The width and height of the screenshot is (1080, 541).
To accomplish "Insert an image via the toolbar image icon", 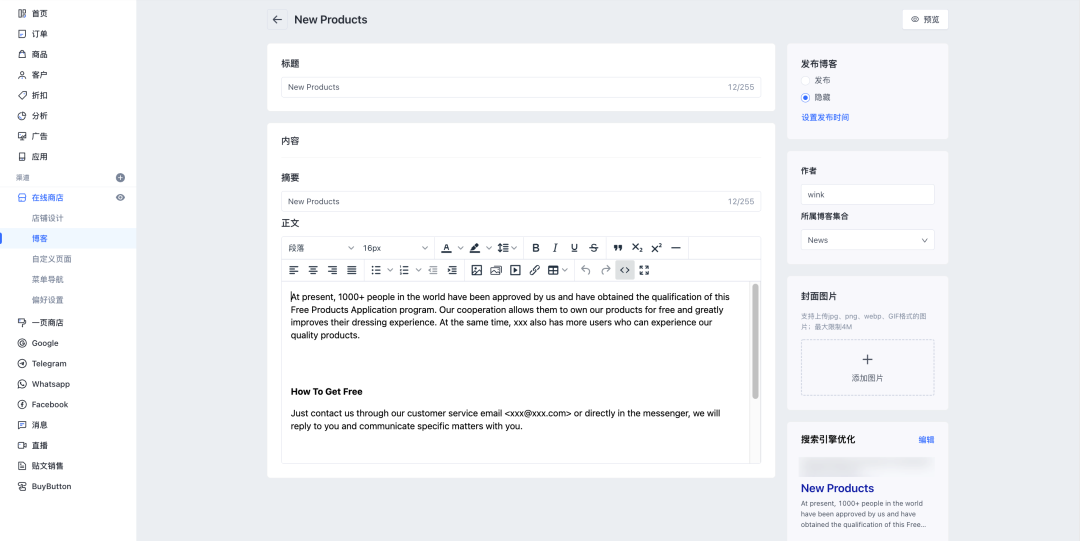I will 477,270.
